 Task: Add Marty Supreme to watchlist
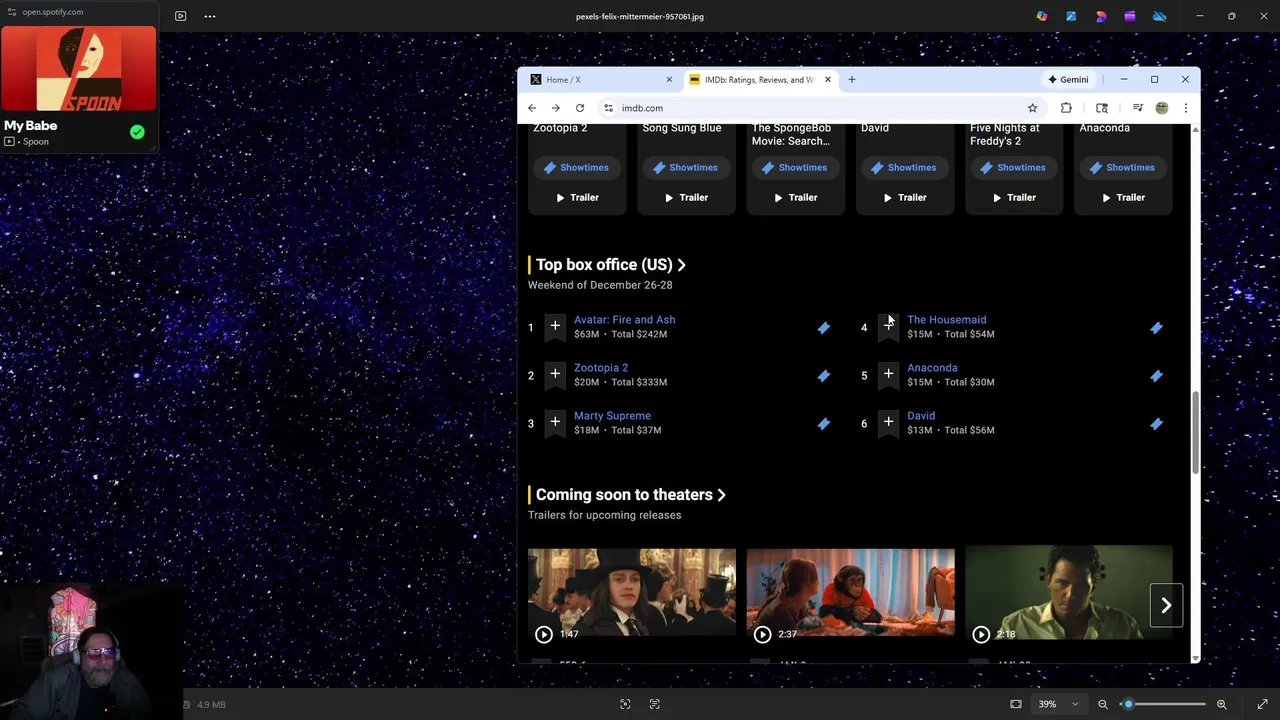click(555, 423)
